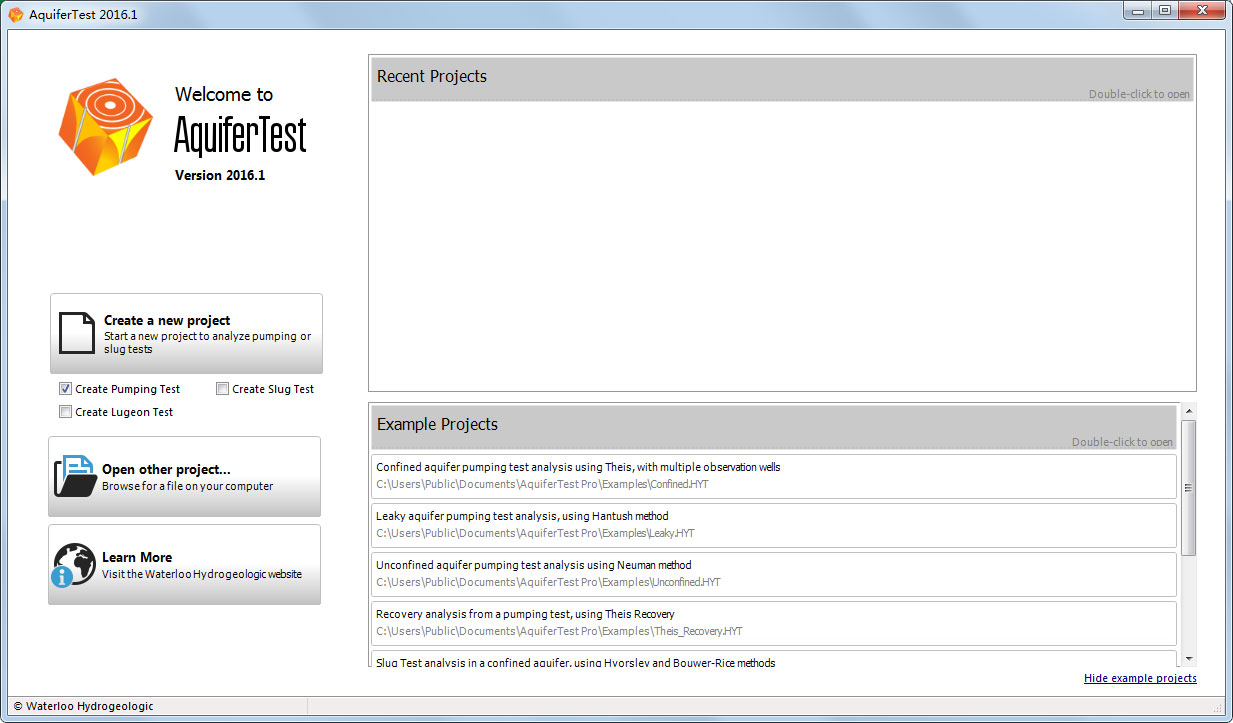The image size is (1233, 723).
Task: Click the globe info icon beside Learn More
Action: tap(74, 565)
